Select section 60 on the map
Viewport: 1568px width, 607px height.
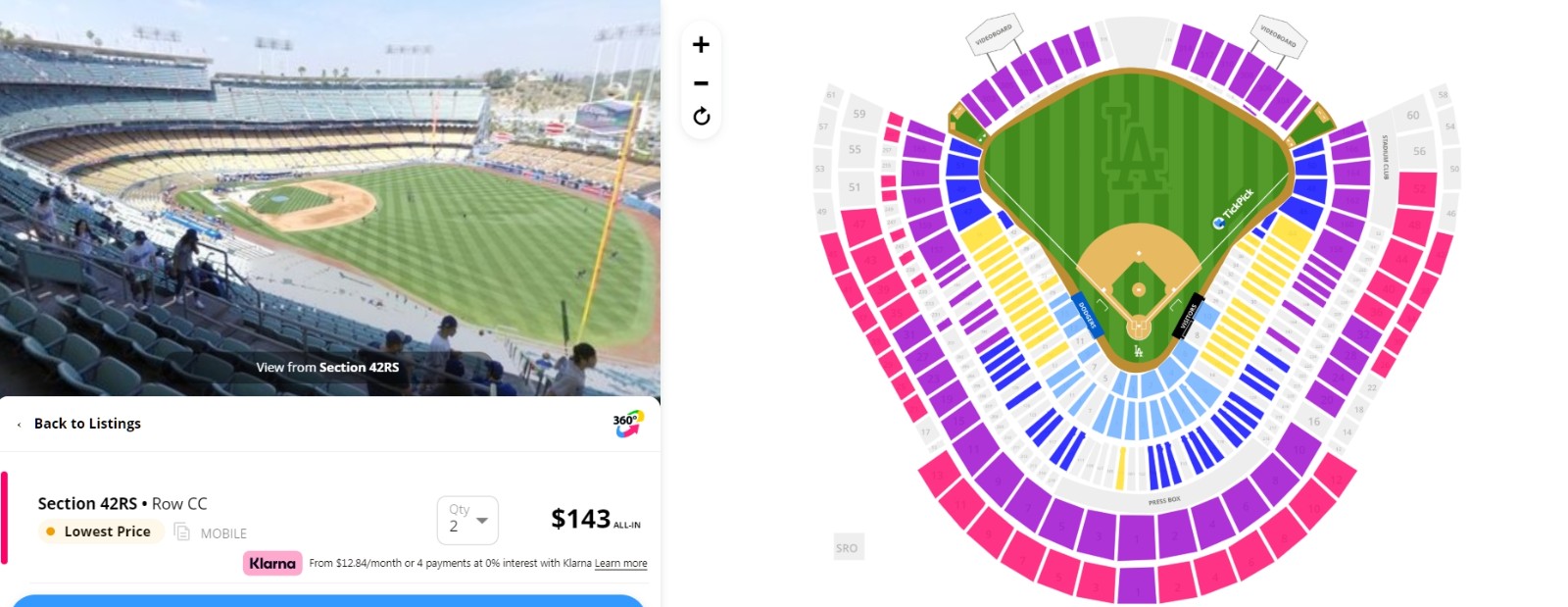[1412, 116]
